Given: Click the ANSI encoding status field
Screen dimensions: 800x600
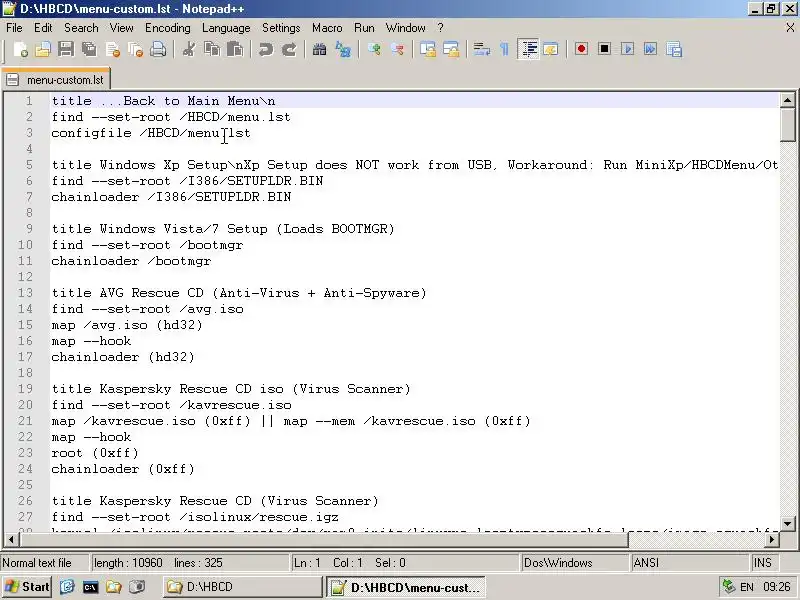Looking at the screenshot, I should click(690, 563).
